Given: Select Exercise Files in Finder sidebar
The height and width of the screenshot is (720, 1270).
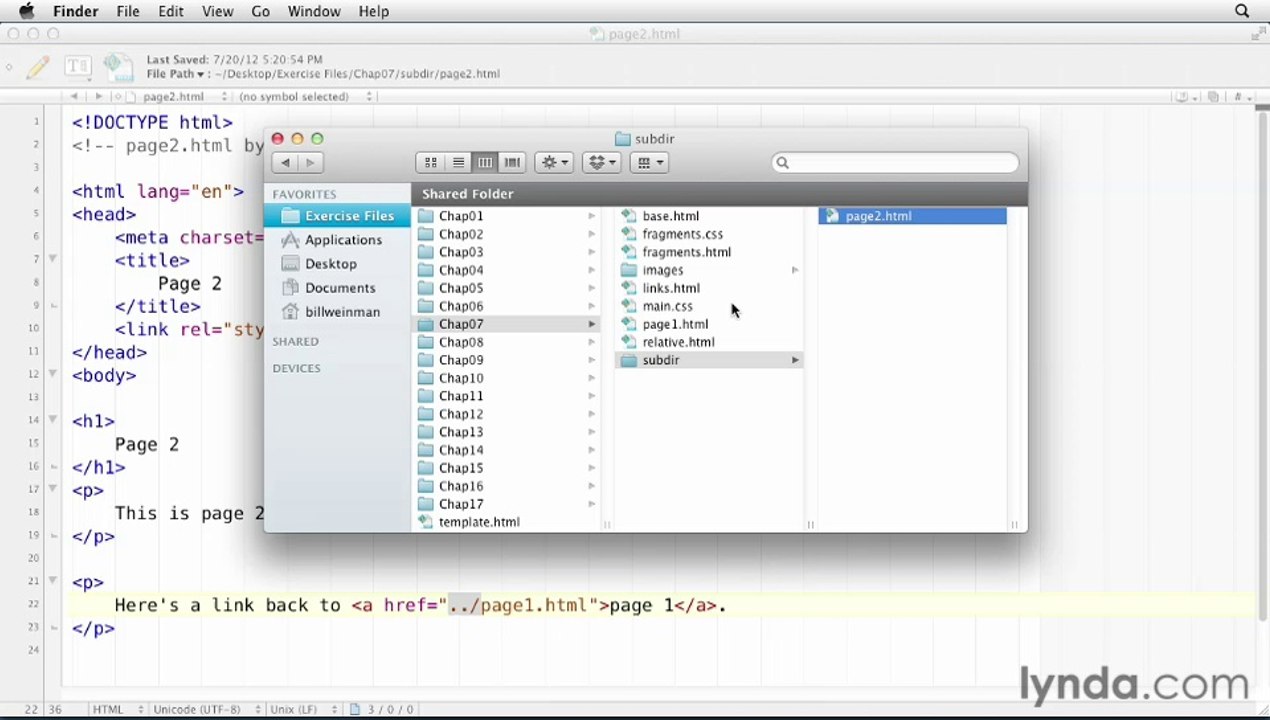Looking at the screenshot, I should tap(337, 216).
